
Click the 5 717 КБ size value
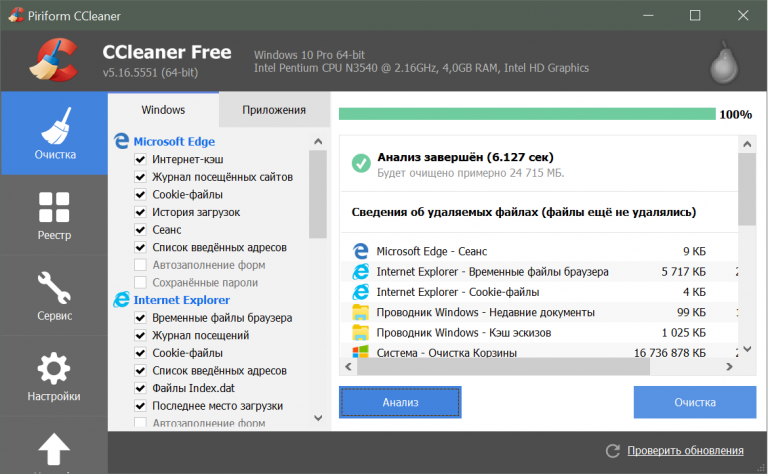click(683, 272)
